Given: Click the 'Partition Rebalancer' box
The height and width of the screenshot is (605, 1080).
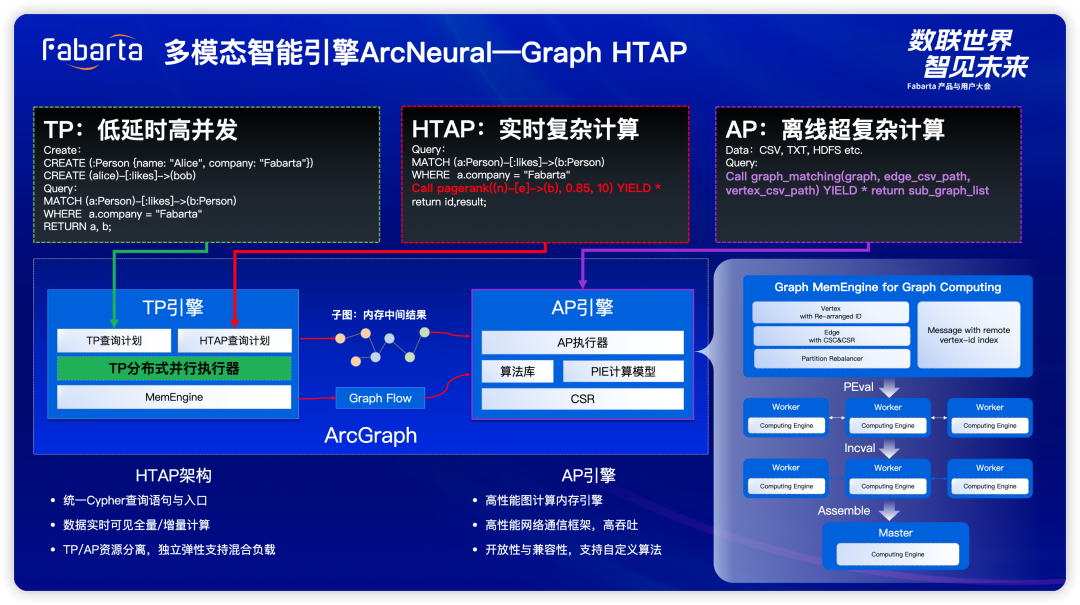Looking at the screenshot, I should pos(832,358).
